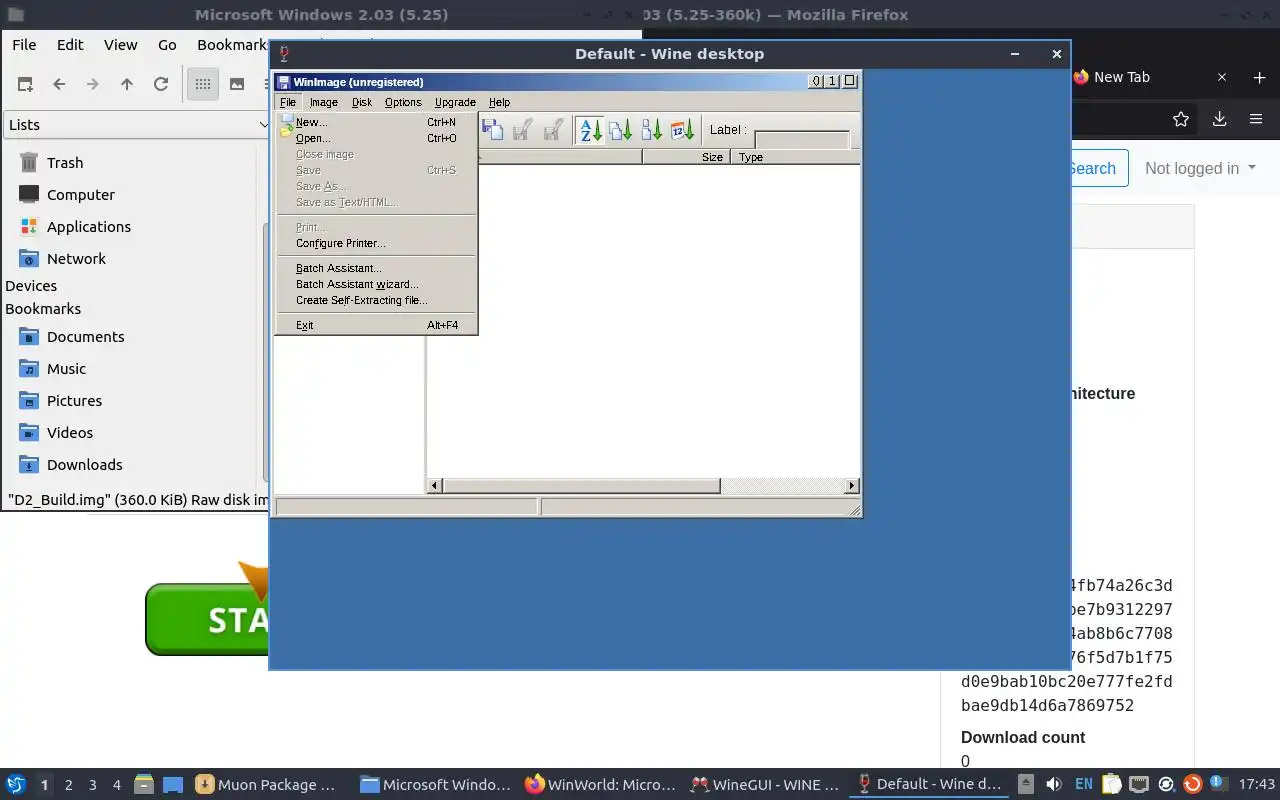
Task: Open the Options menu in WinImage
Action: coord(403,102)
